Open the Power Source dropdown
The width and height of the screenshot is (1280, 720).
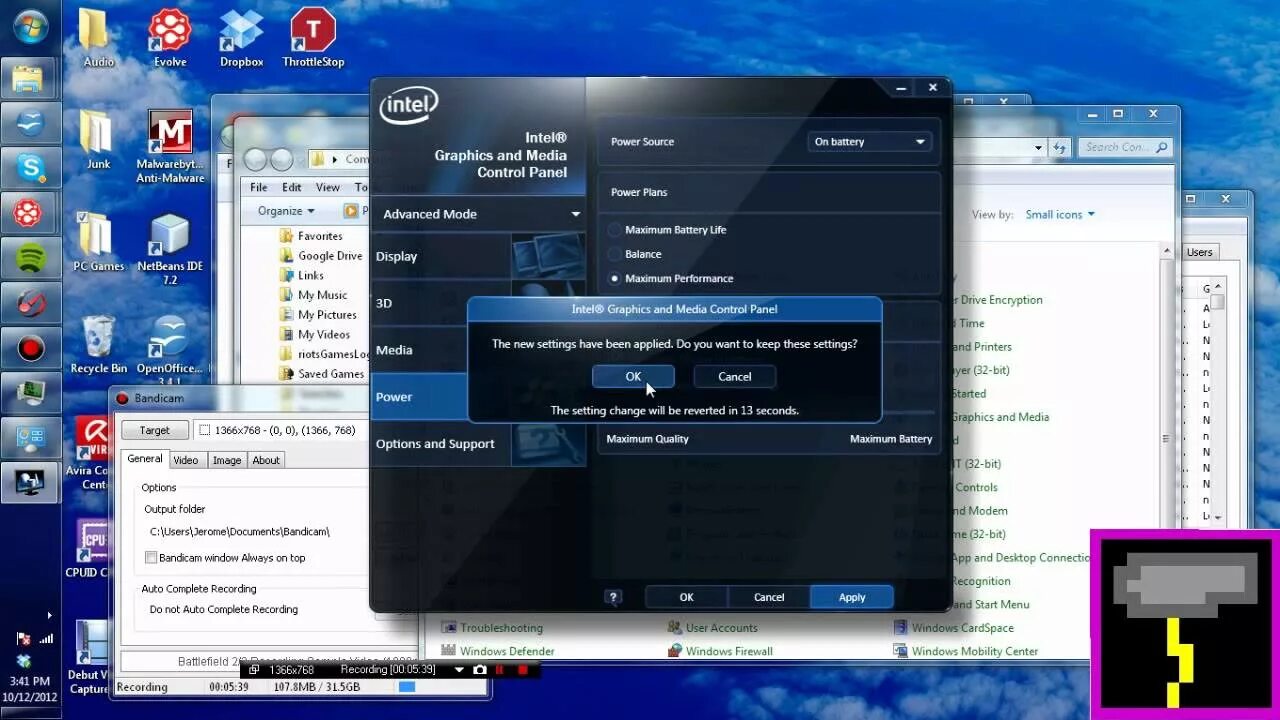[869, 142]
